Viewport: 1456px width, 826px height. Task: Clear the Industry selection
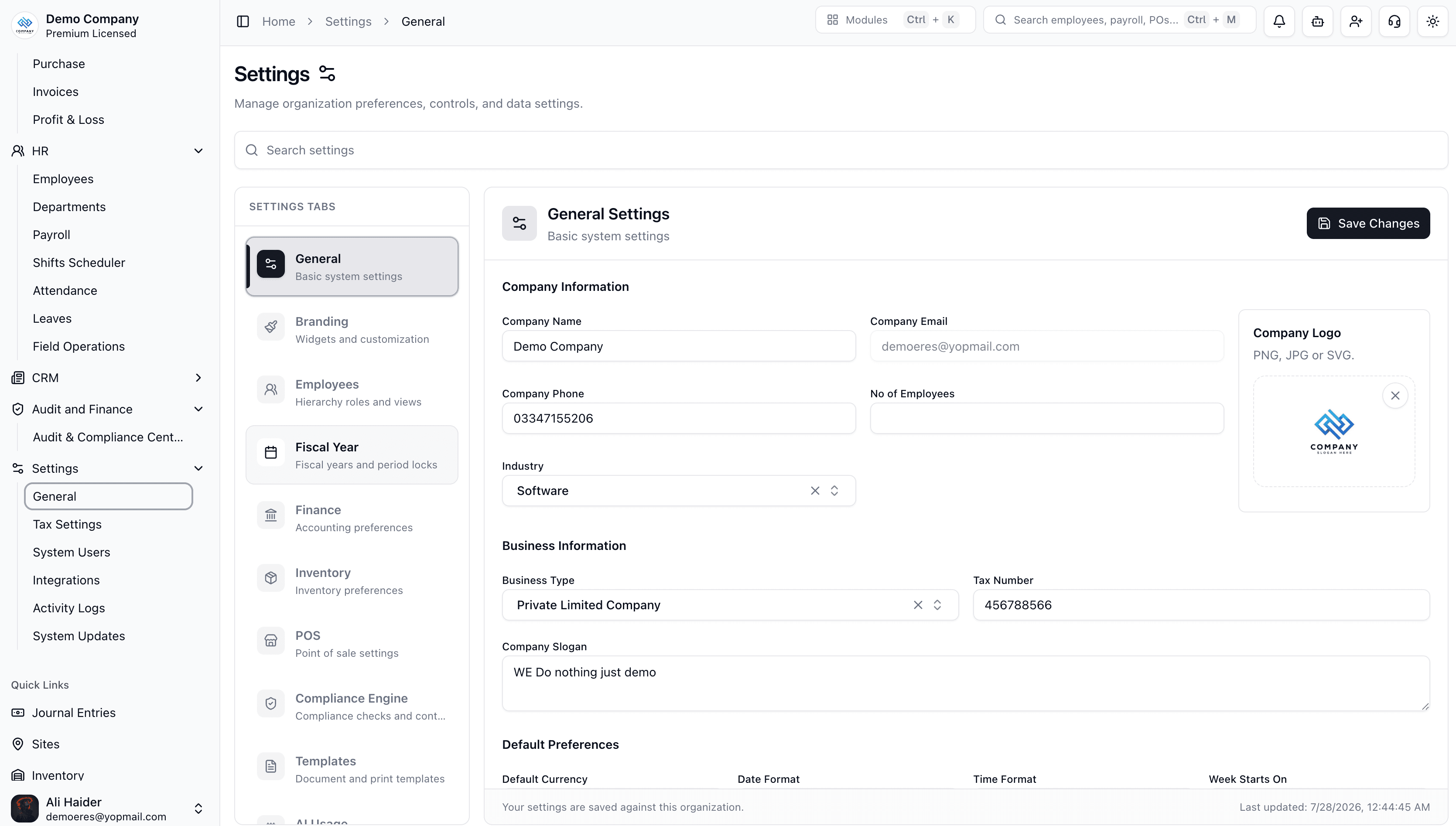point(815,491)
